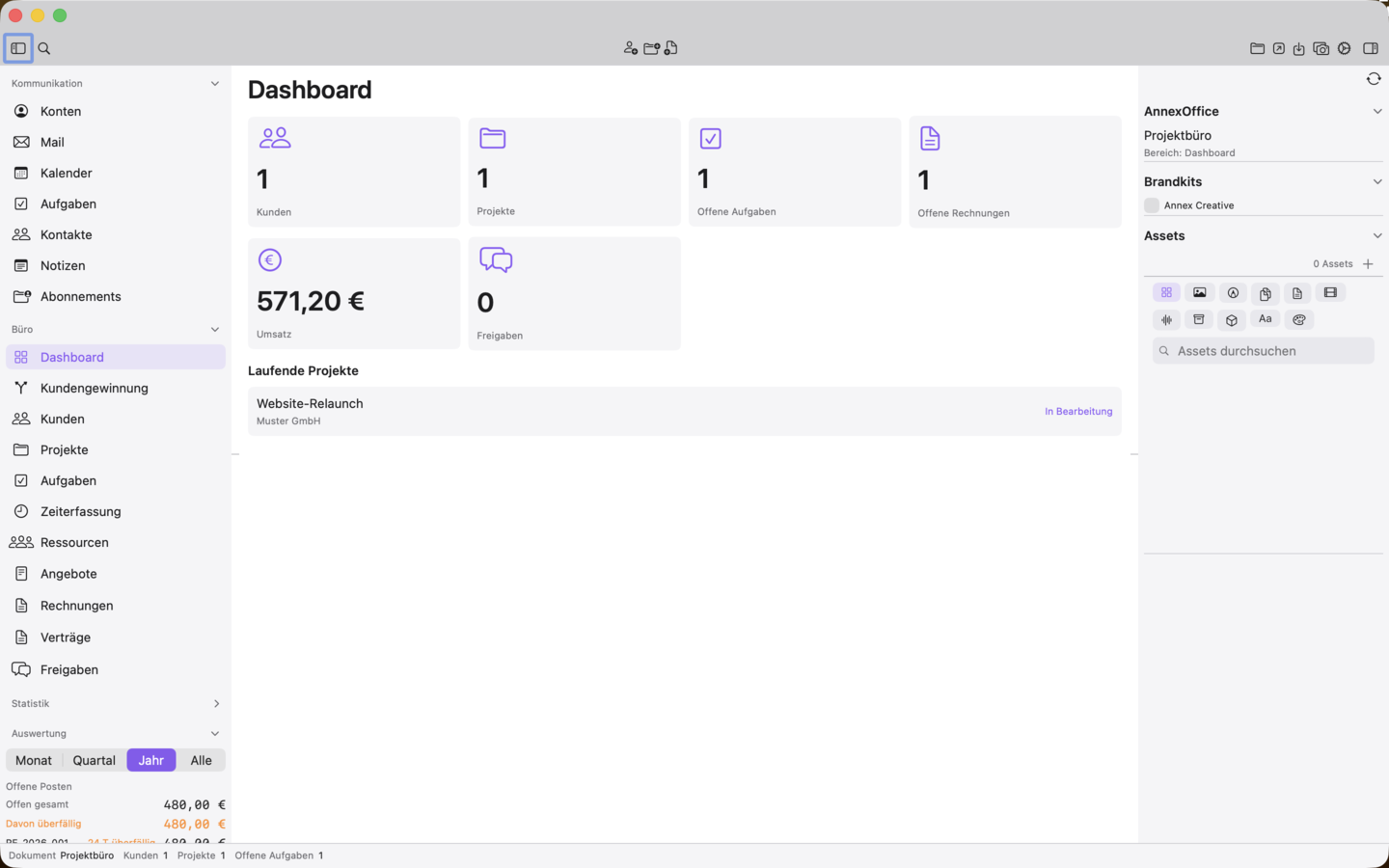Screen dimensions: 1389x868
Task: Click the folder icon in the top-right toolbar
Action: pyautogui.click(x=1257, y=48)
